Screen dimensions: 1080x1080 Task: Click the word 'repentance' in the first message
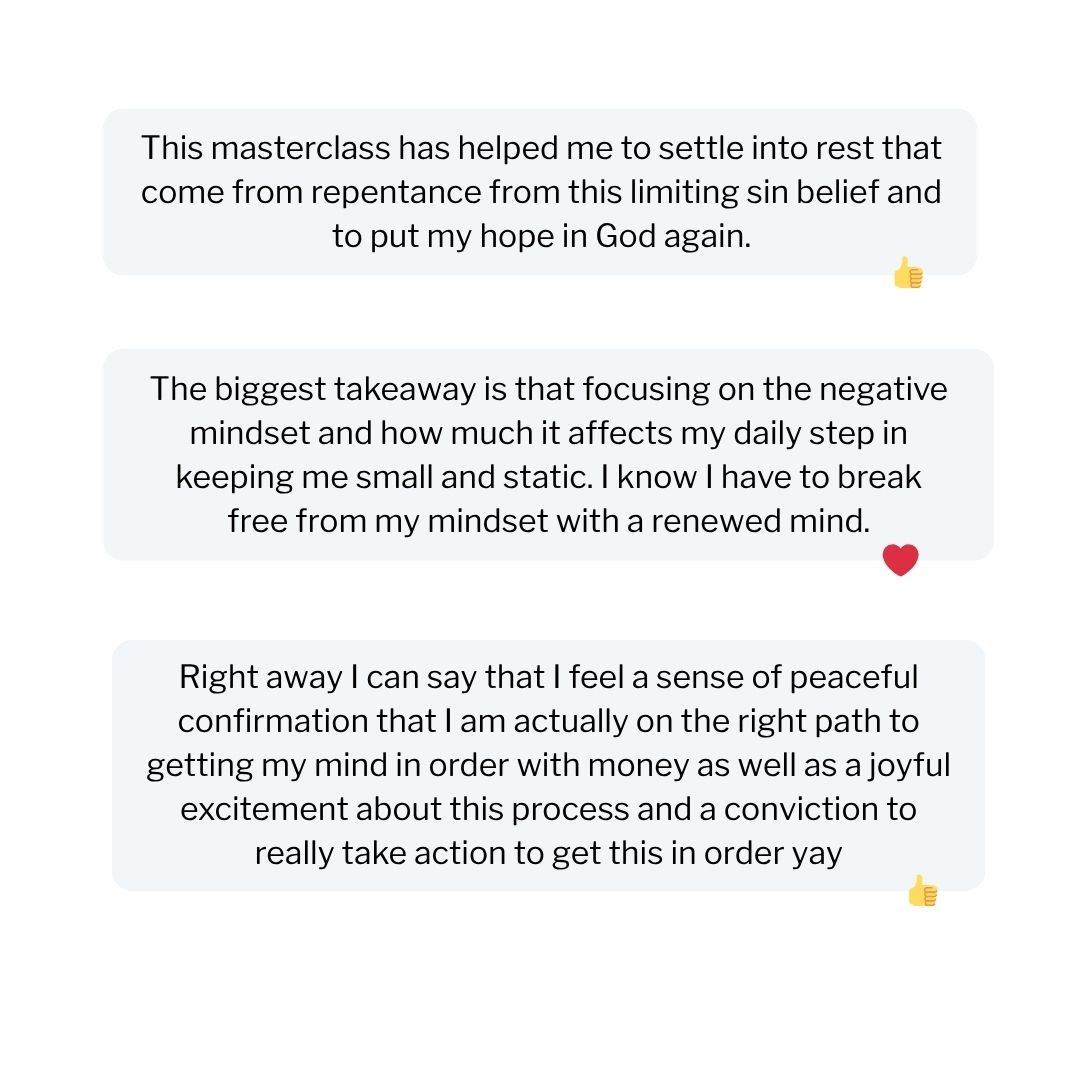(395, 192)
